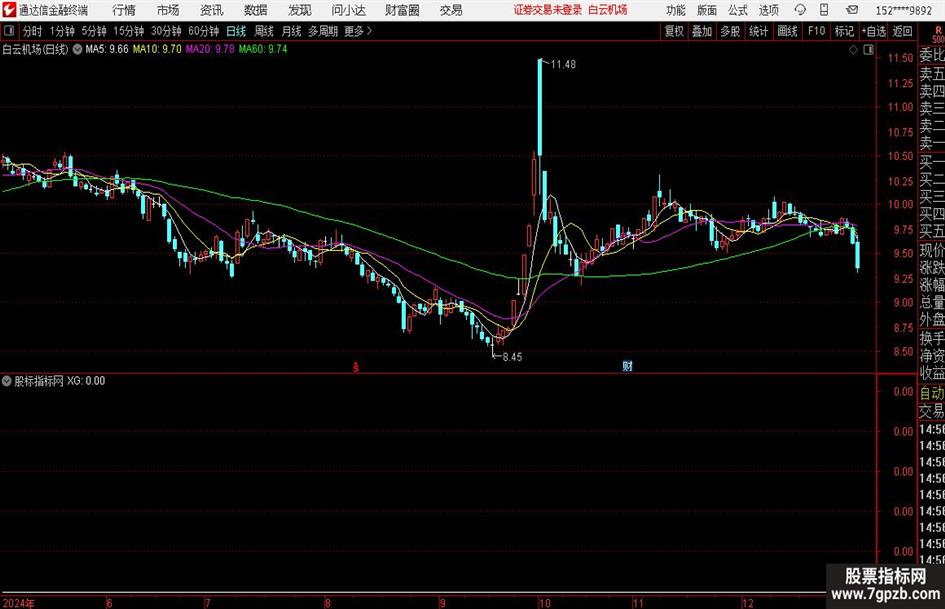
Task: Expand 更多 period options
Action: coord(358,31)
